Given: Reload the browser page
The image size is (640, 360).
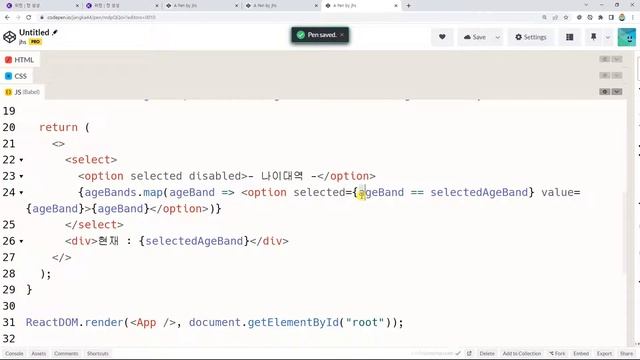Looking at the screenshot, I should [x=29, y=18].
